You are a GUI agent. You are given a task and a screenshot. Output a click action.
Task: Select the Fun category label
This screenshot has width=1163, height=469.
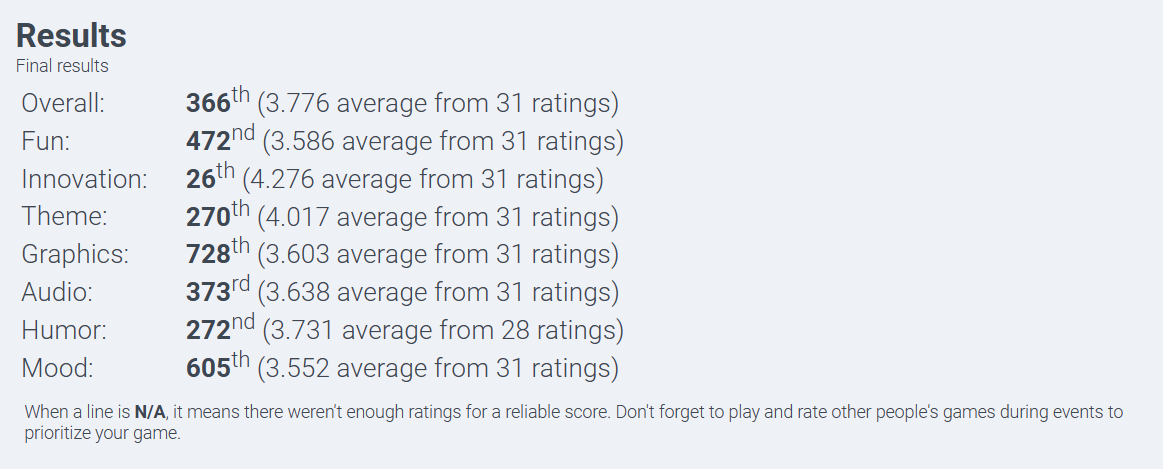(45, 141)
